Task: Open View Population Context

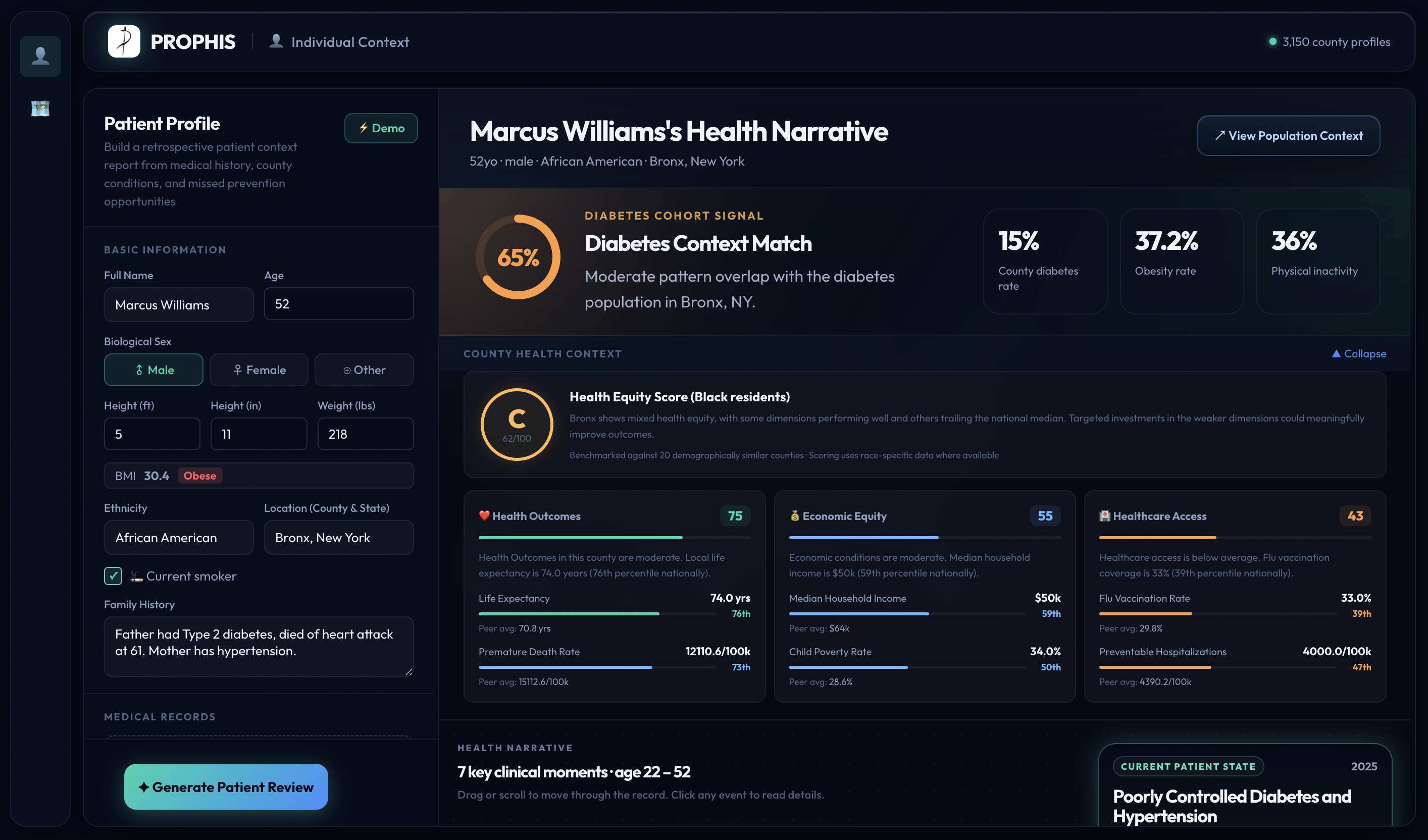Action: (1288, 135)
